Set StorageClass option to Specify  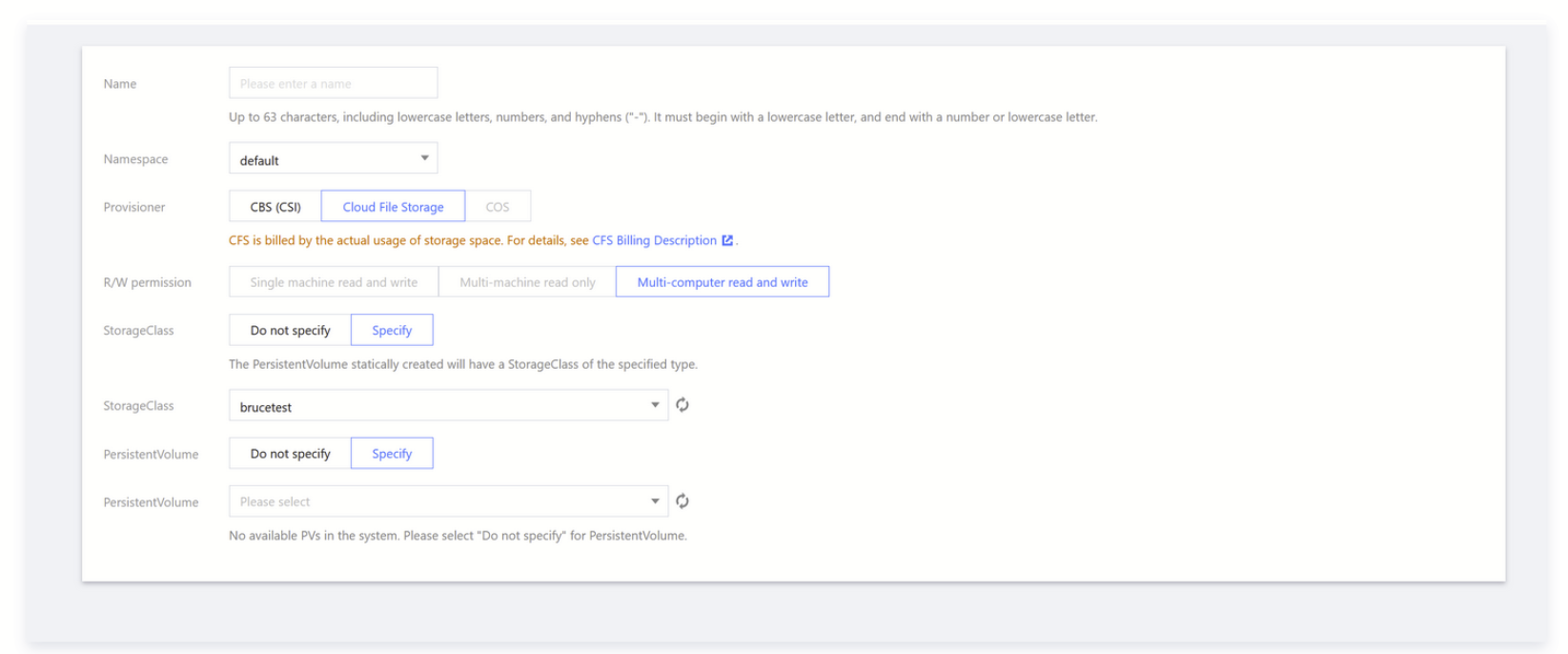click(392, 330)
